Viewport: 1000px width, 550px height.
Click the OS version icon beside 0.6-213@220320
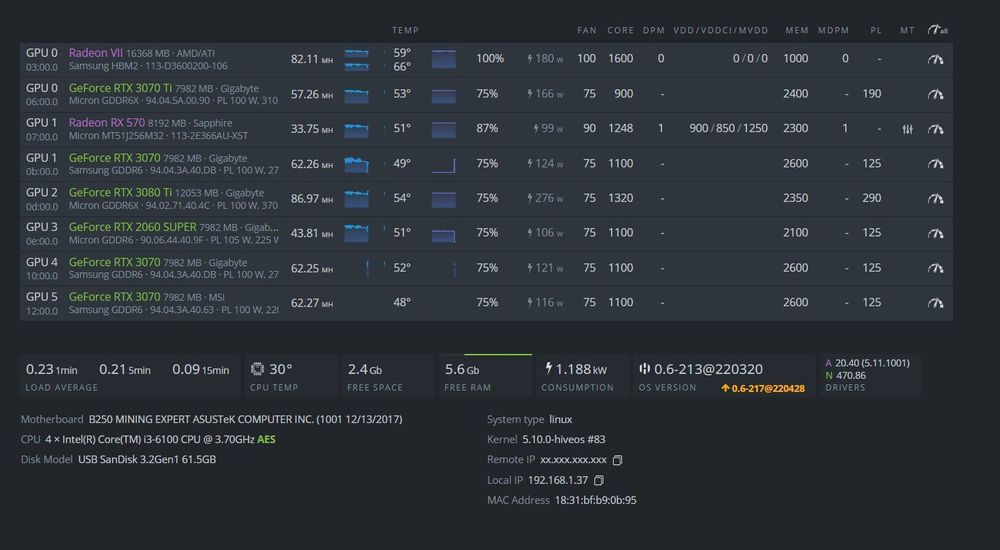644,368
